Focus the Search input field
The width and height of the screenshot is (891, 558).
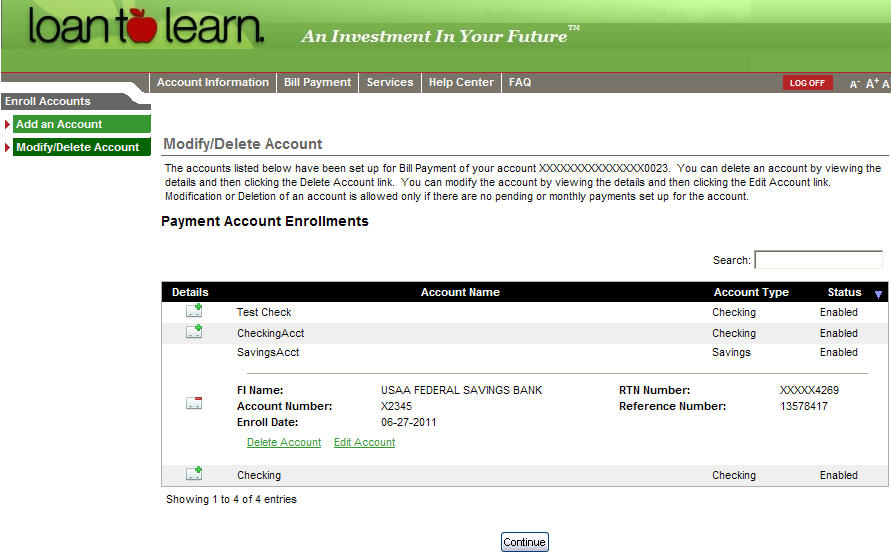[x=818, y=260]
